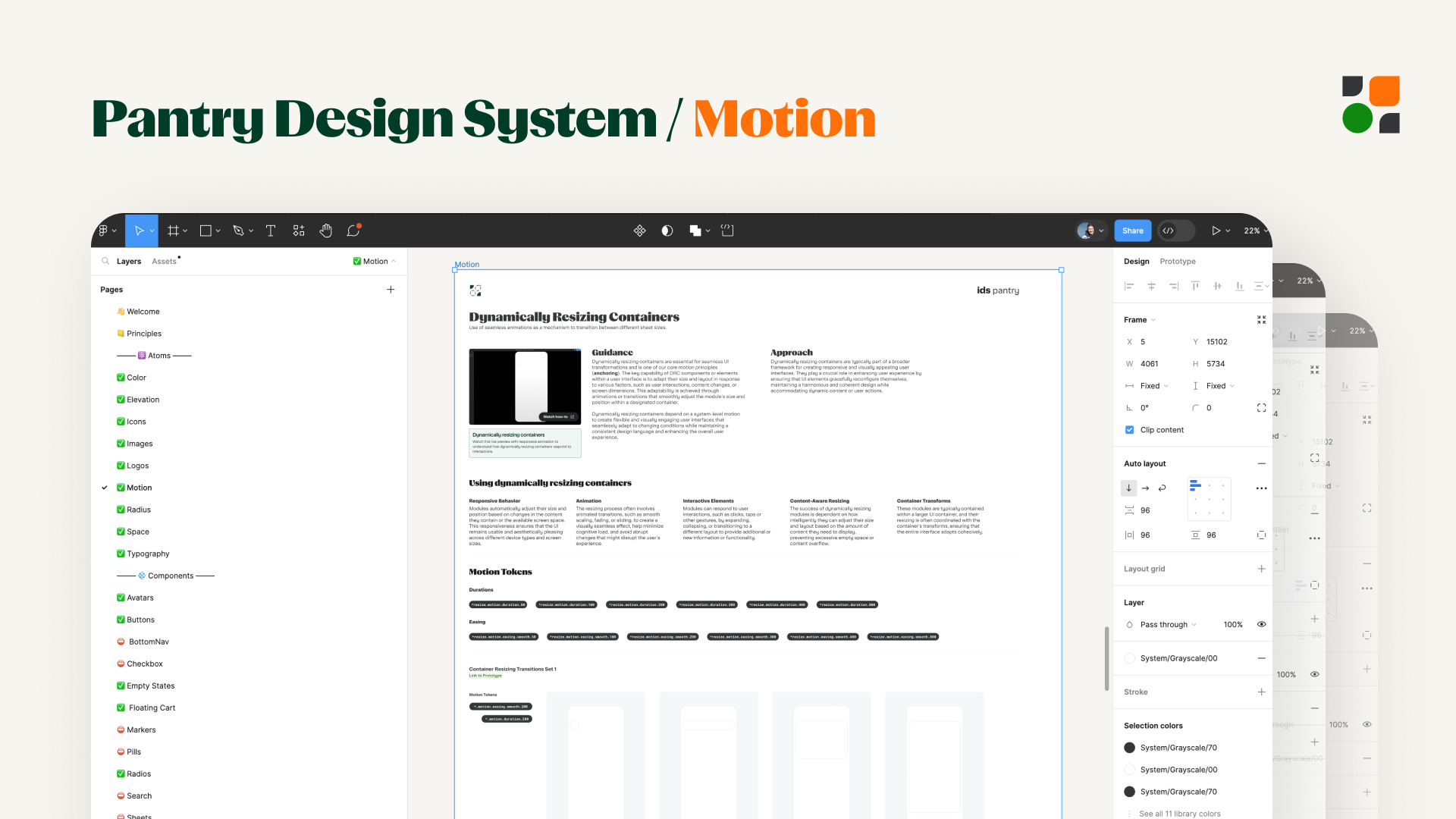Open the Elevation page

(138, 400)
